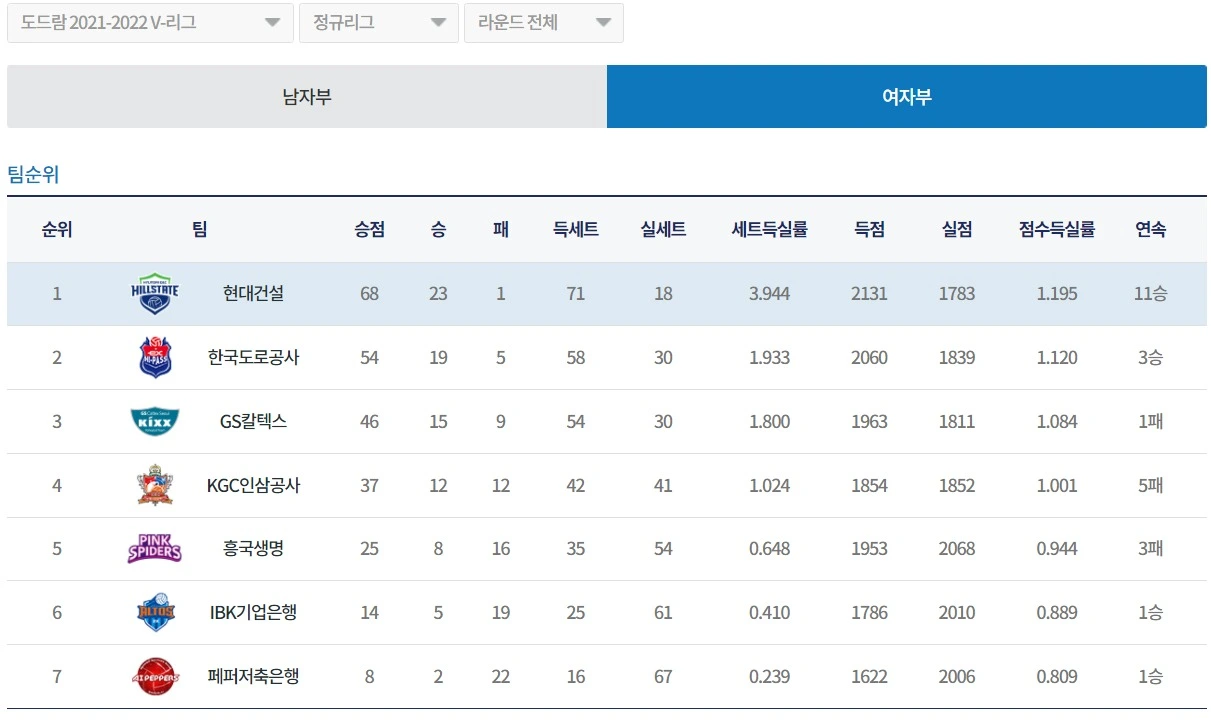Click the 0.944 point ratio cell

1057,549
